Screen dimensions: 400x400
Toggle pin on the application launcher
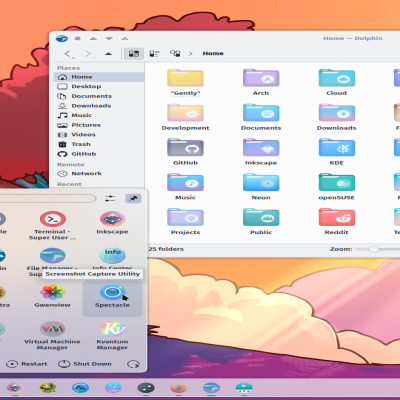coord(133,199)
